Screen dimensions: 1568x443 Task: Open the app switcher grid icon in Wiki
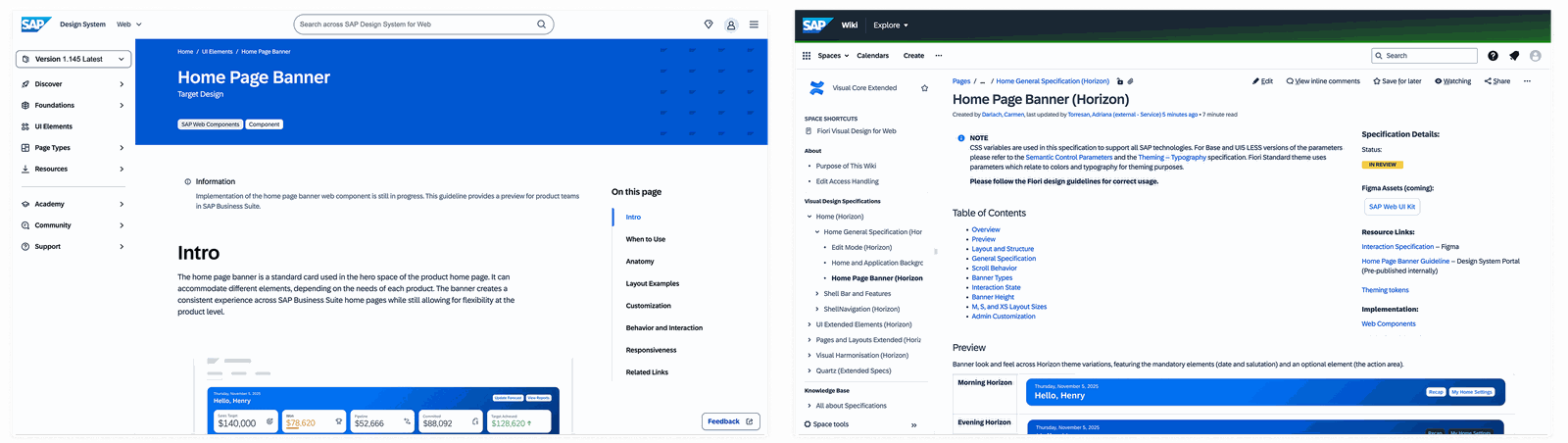coord(807,56)
